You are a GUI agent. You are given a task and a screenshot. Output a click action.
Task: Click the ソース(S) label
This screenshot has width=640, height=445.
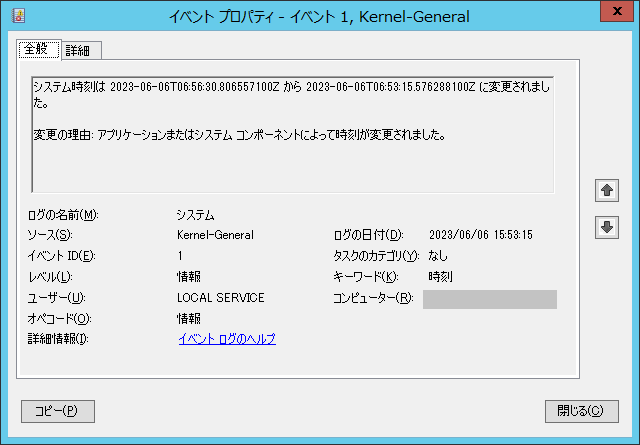(50, 235)
